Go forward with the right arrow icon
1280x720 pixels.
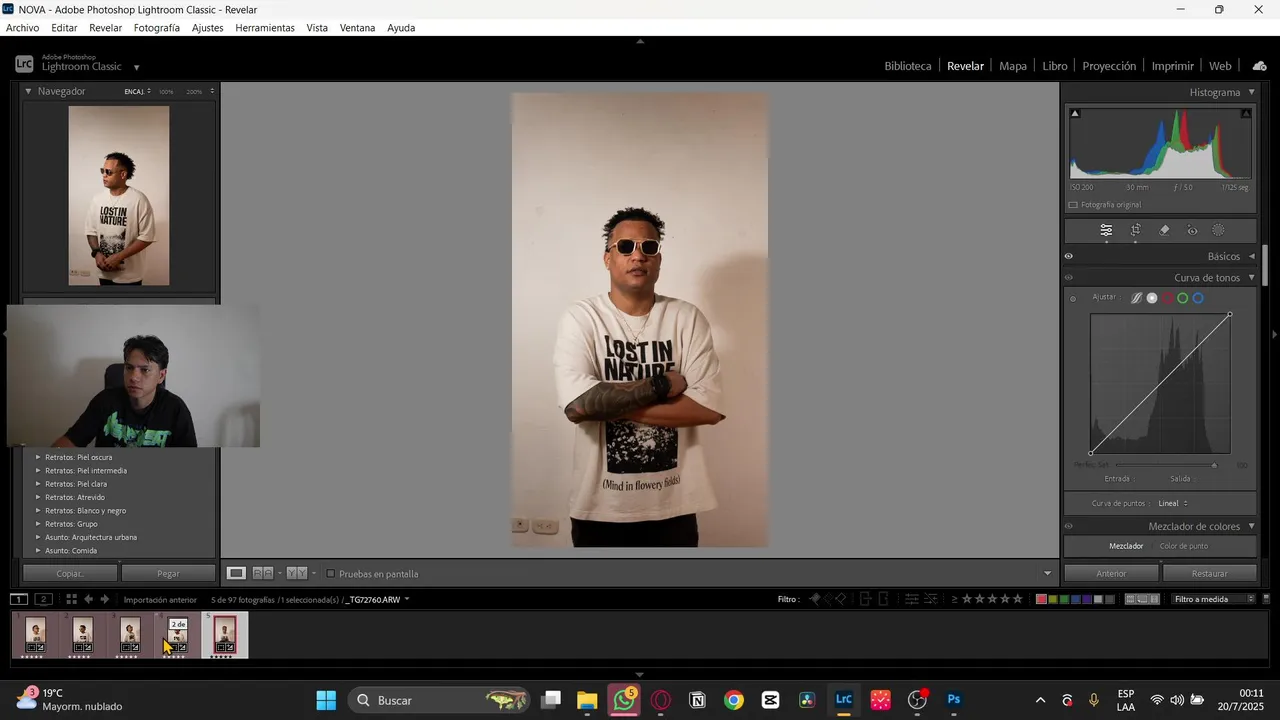(x=104, y=599)
